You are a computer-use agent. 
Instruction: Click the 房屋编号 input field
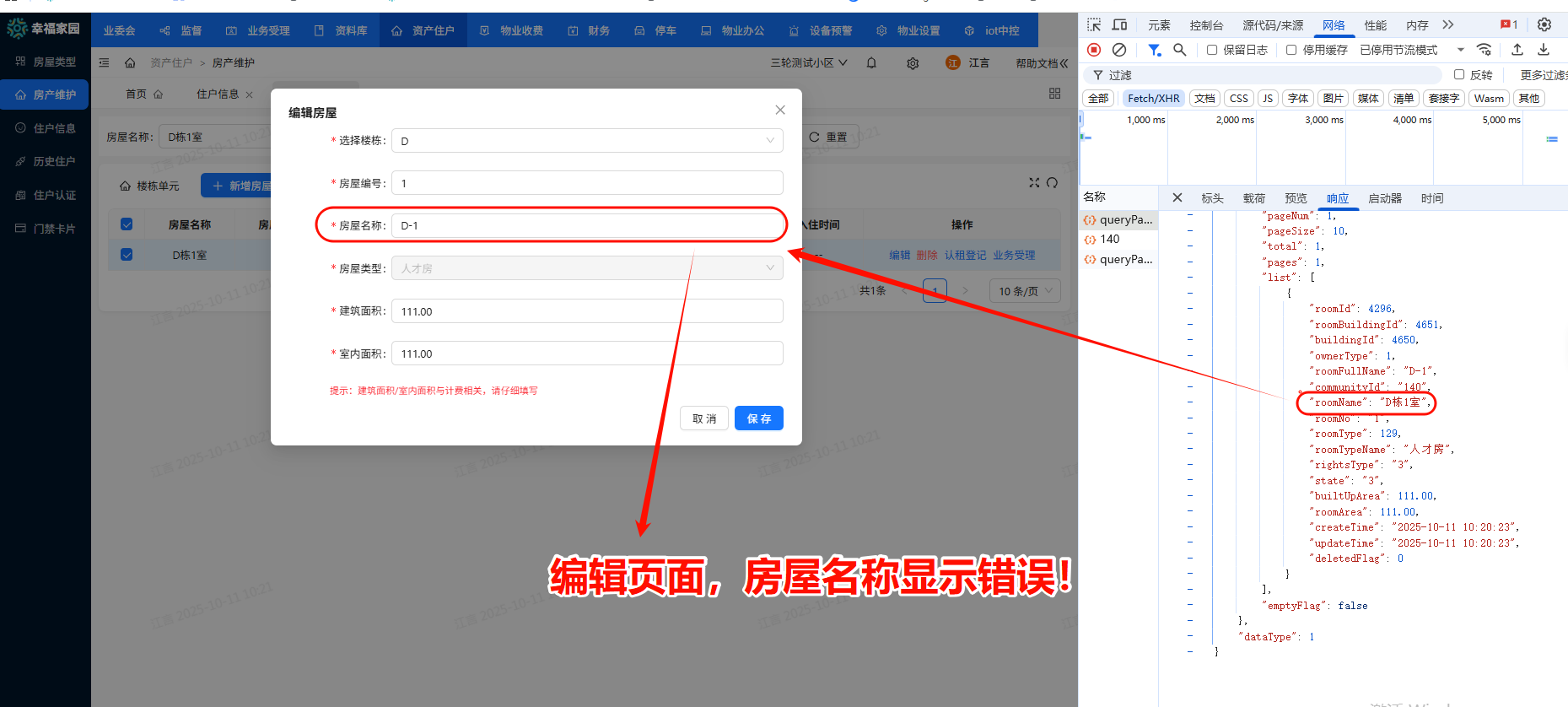click(587, 183)
